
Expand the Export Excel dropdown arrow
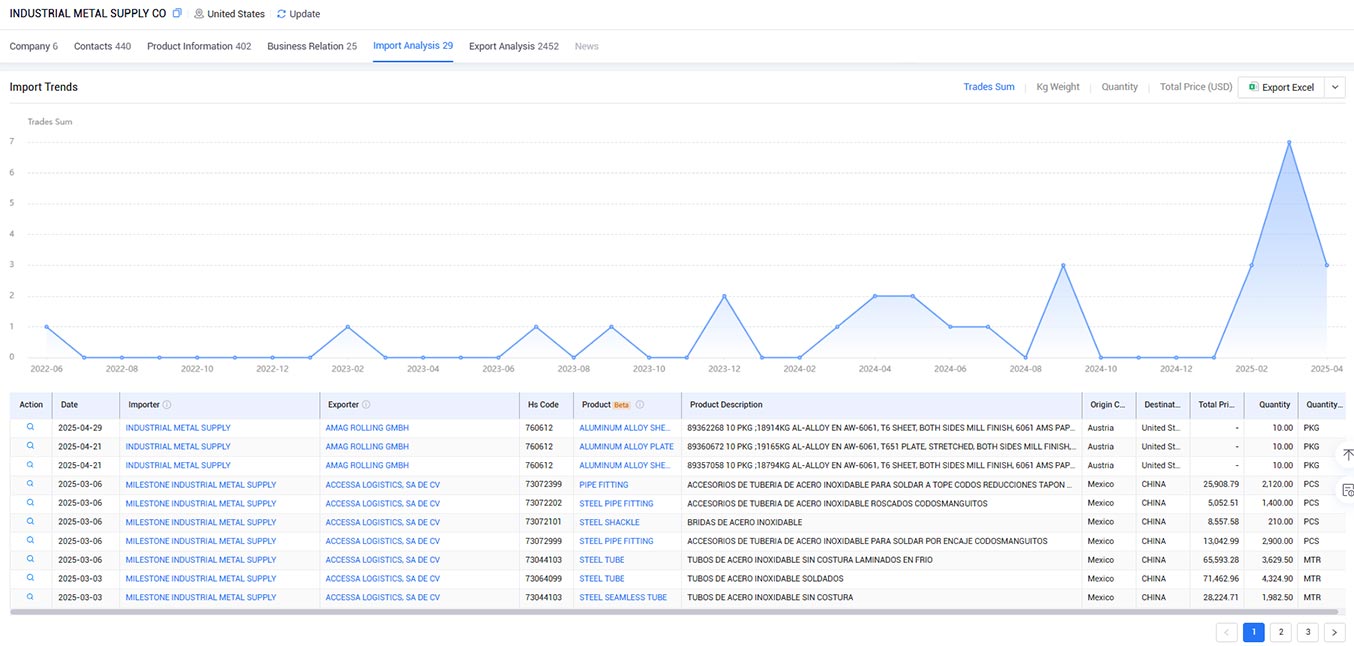click(1335, 87)
